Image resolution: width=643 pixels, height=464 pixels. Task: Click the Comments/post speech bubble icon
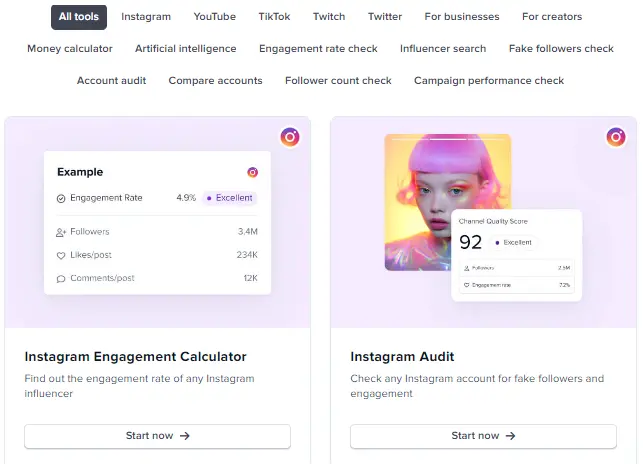(61, 278)
